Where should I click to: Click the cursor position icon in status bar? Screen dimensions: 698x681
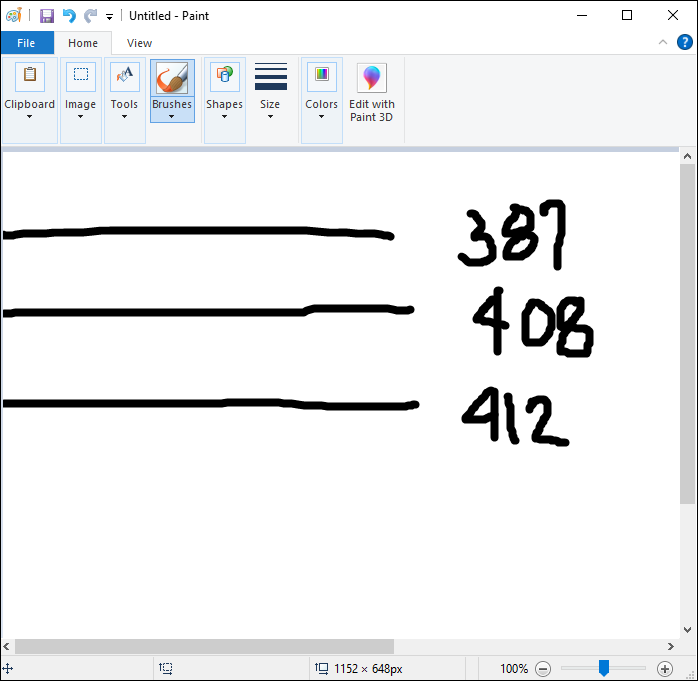click(x=8, y=669)
